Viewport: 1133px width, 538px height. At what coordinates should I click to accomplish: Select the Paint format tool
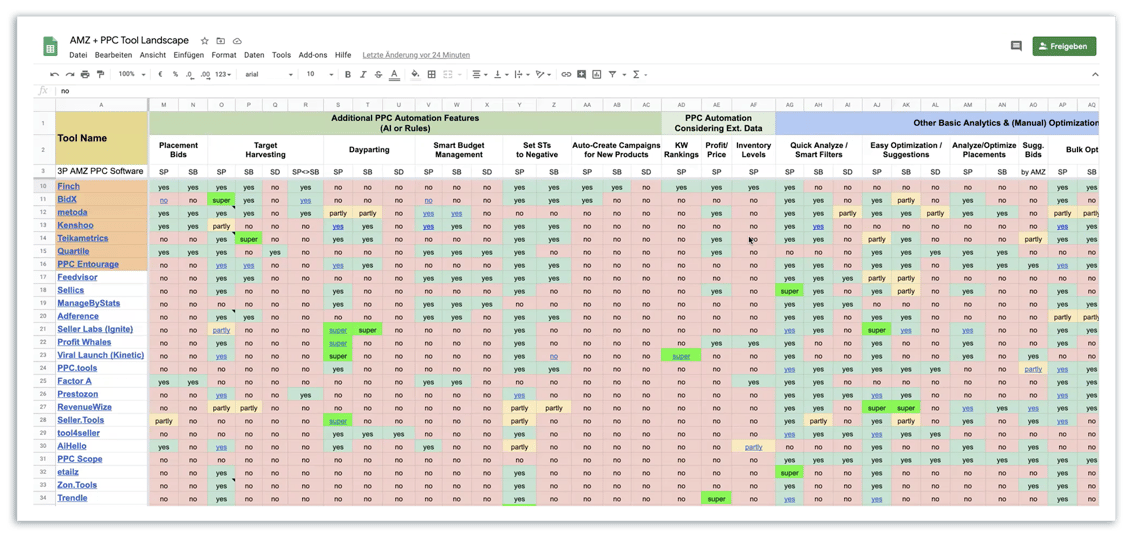100,74
